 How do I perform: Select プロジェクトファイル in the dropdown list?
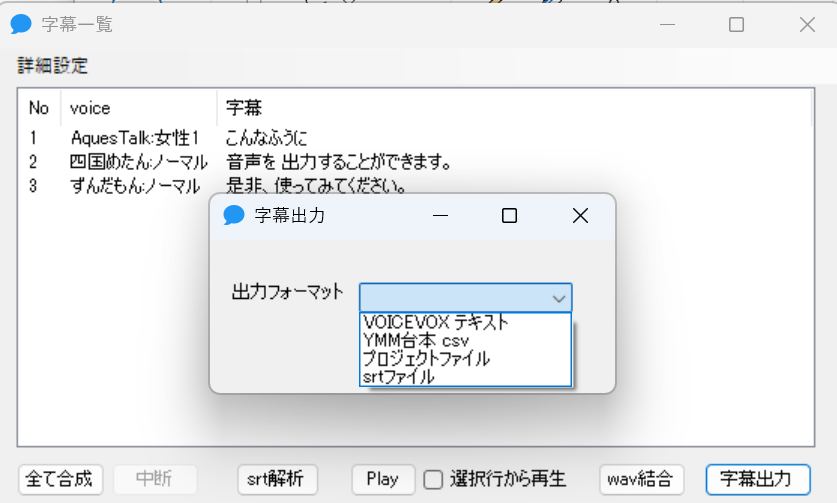(x=465, y=359)
